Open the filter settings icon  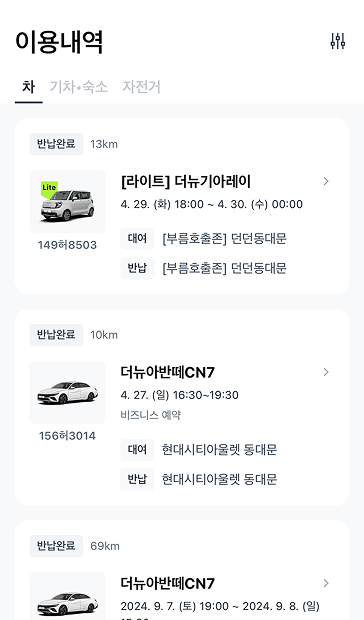[x=338, y=41]
